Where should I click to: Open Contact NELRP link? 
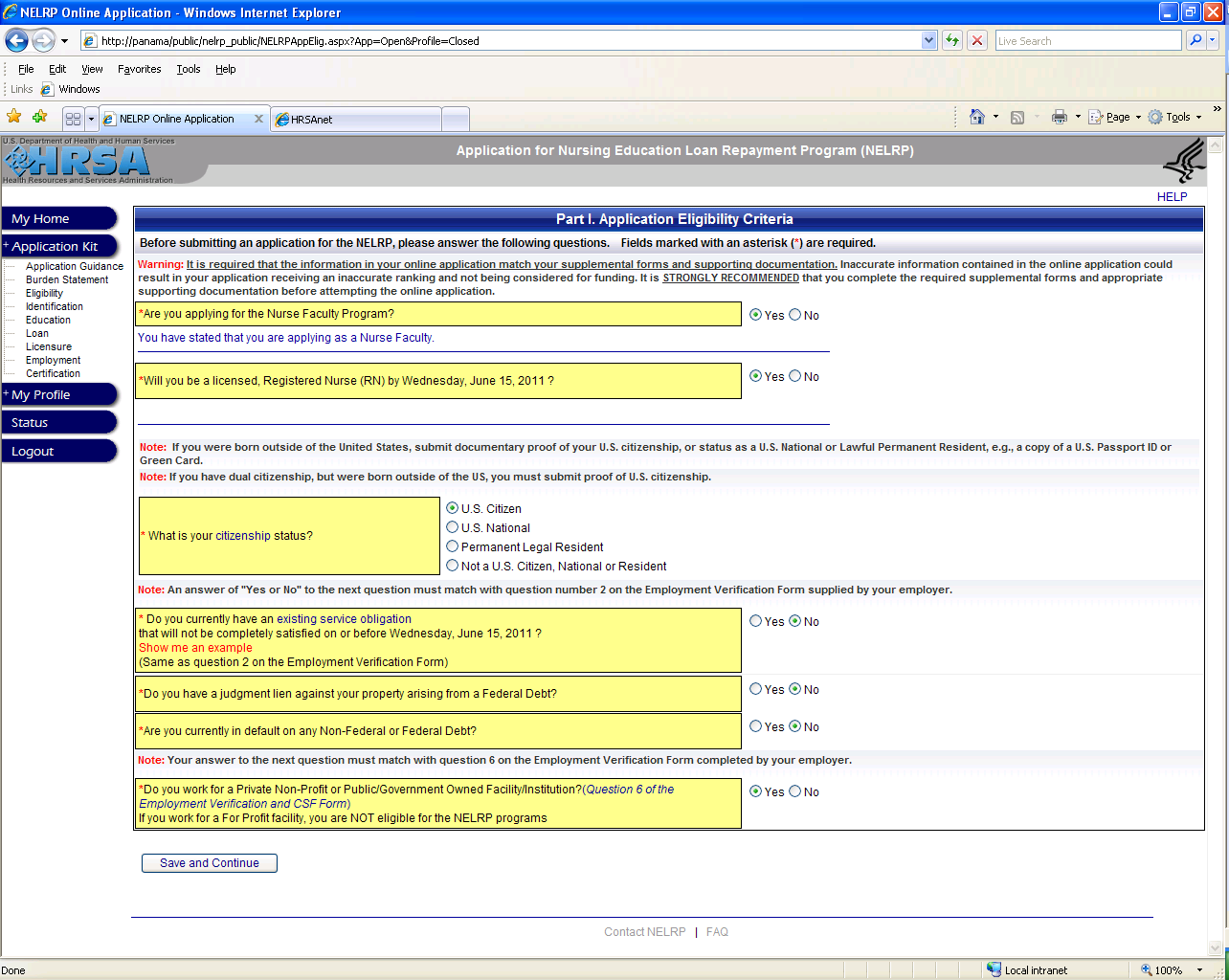644,931
